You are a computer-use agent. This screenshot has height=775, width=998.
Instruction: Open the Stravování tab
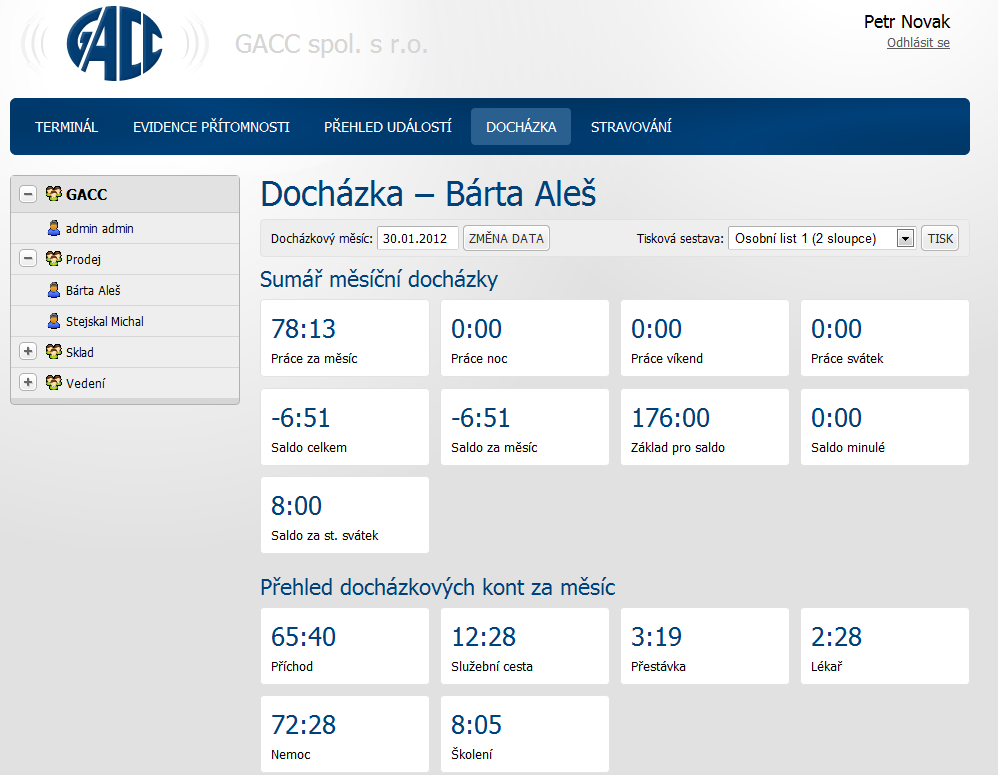tap(631, 127)
